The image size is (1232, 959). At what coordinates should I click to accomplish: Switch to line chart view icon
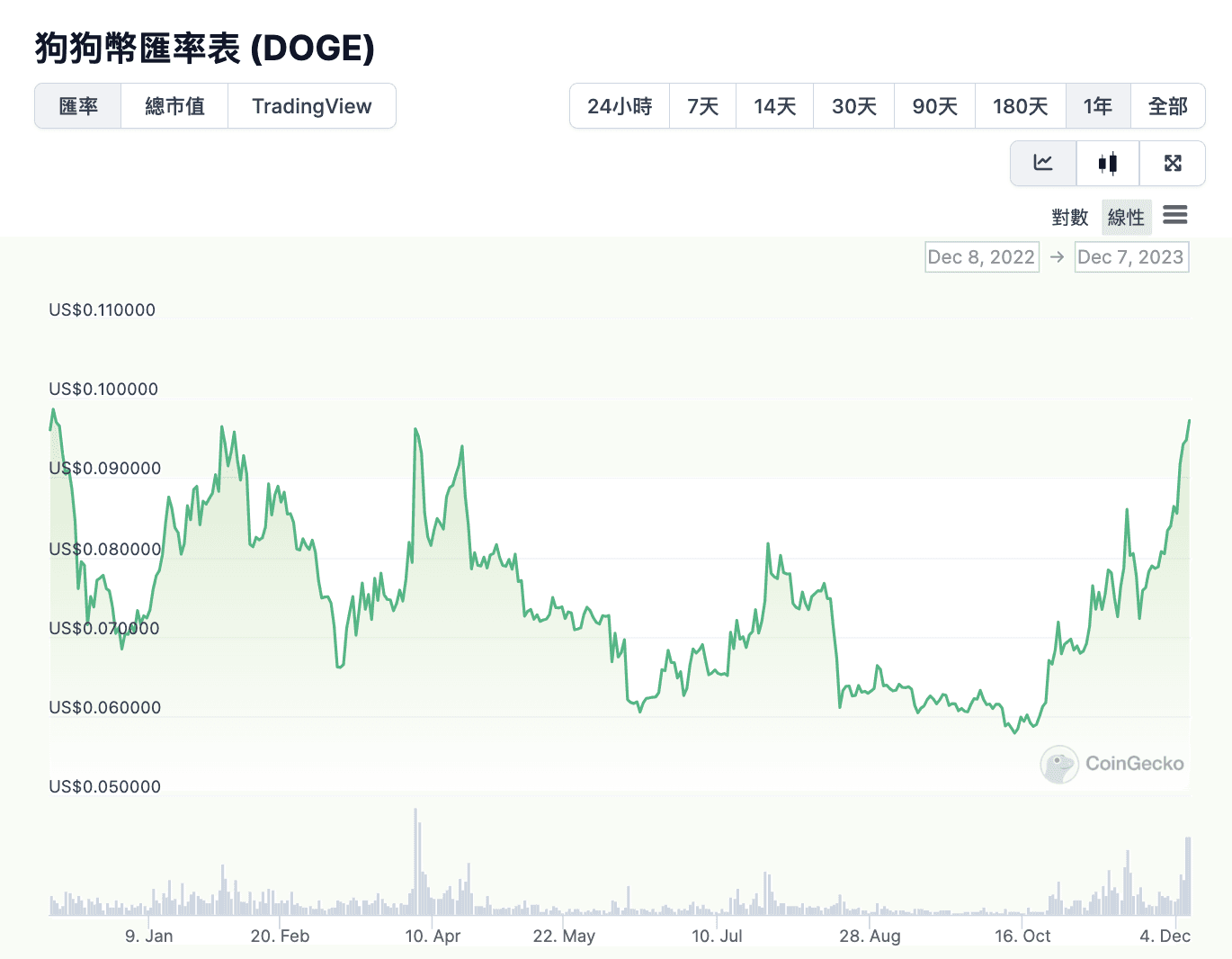click(1043, 163)
